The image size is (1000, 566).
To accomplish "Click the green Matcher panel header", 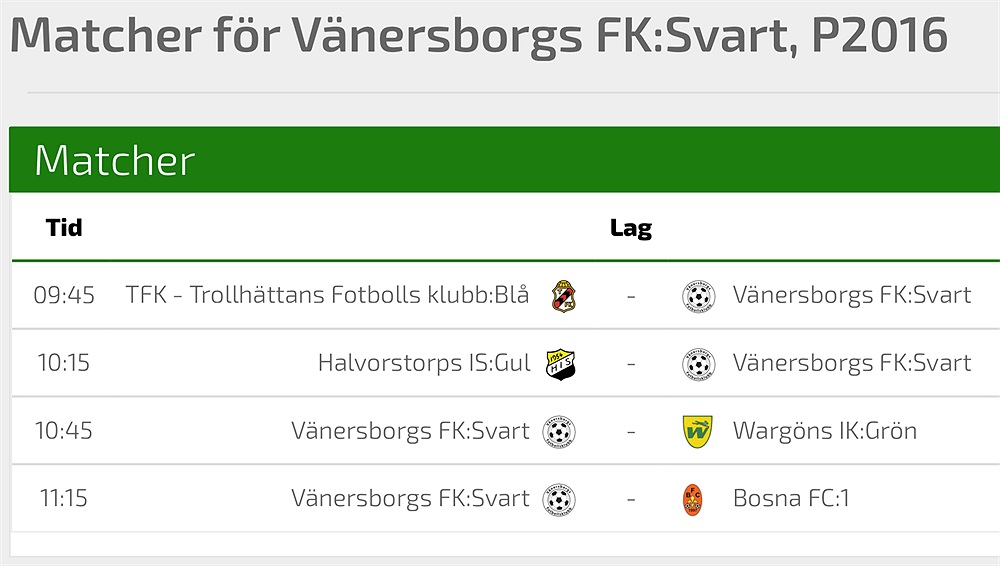I will (500, 160).
